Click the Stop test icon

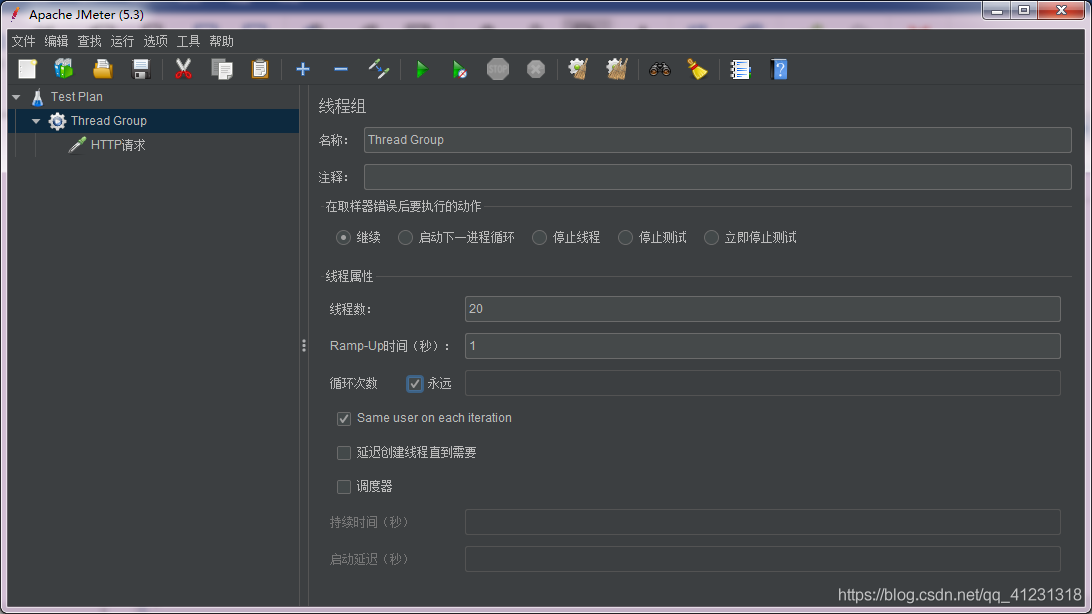point(498,69)
